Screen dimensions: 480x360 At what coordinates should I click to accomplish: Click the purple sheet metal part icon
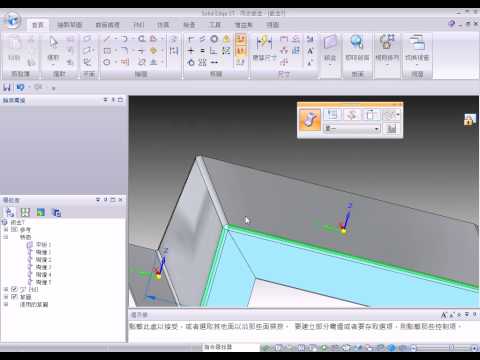pos(330,42)
